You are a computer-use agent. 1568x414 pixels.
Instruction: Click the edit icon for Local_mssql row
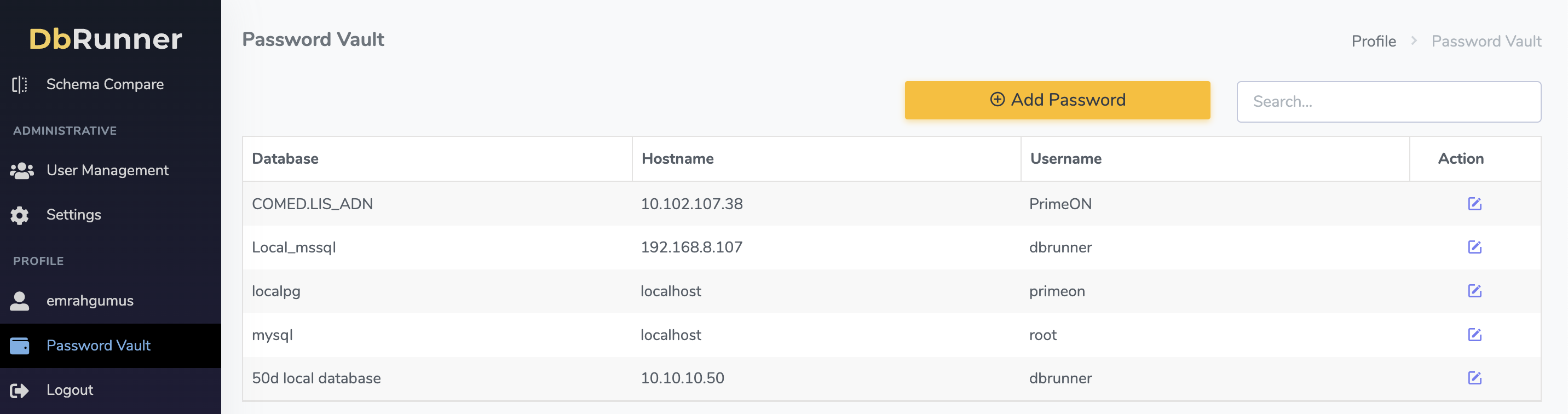1474,247
